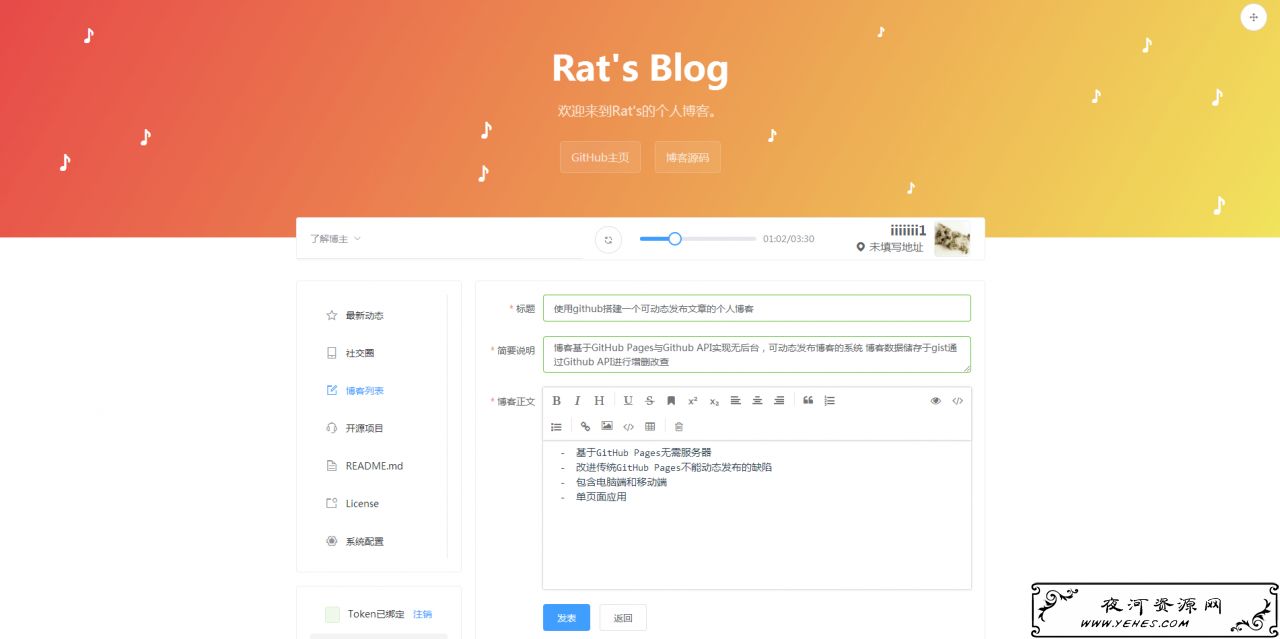Click the username iiiiiii1
The image size is (1280, 639).
908,230
